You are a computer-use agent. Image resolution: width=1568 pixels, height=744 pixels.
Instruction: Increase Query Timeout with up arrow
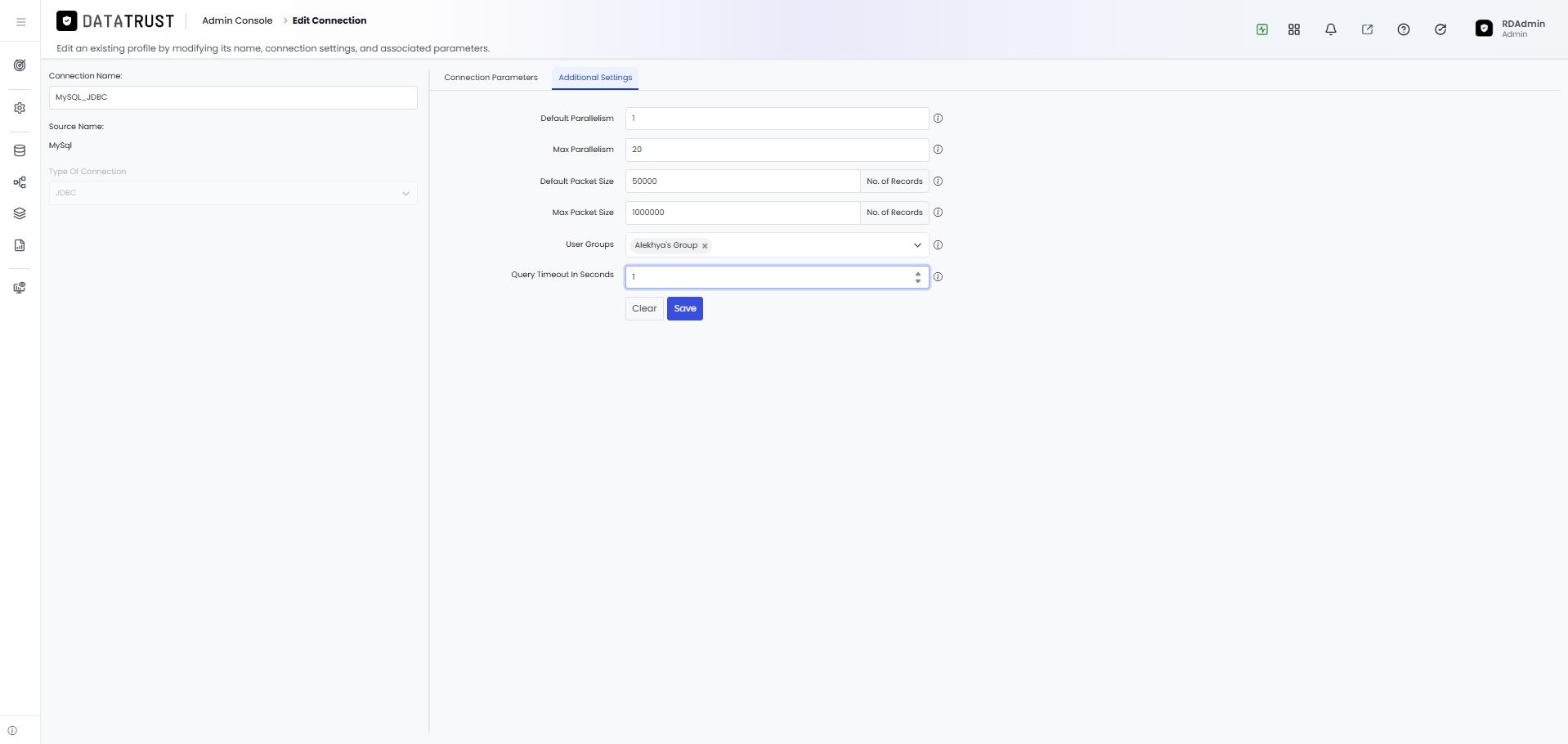coord(918,273)
